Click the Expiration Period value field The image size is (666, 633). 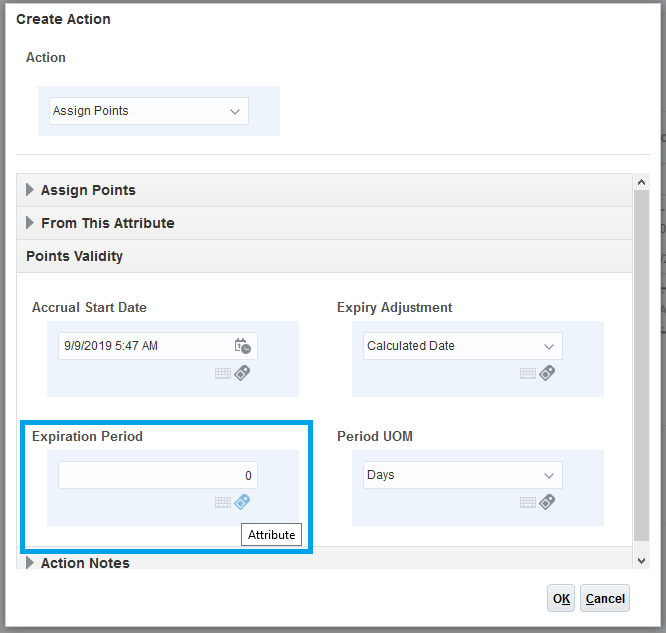click(x=158, y=475)
